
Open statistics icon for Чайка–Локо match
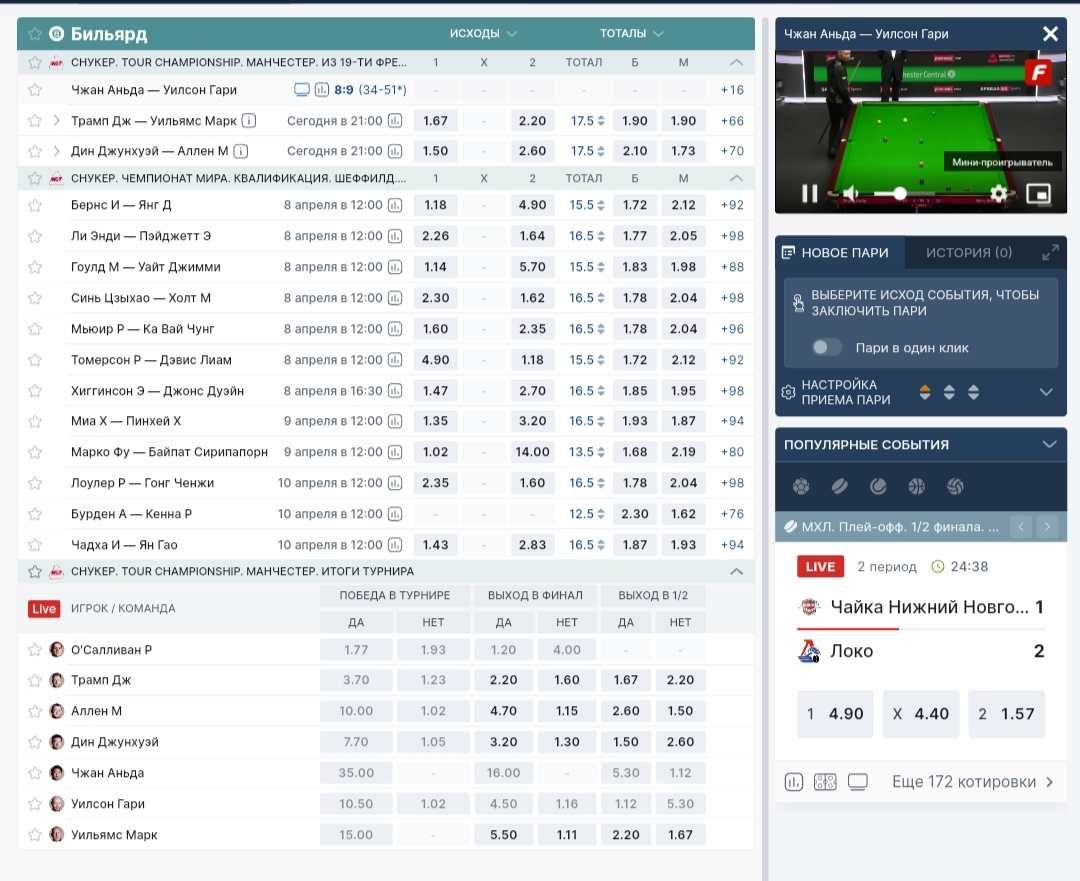795,782
